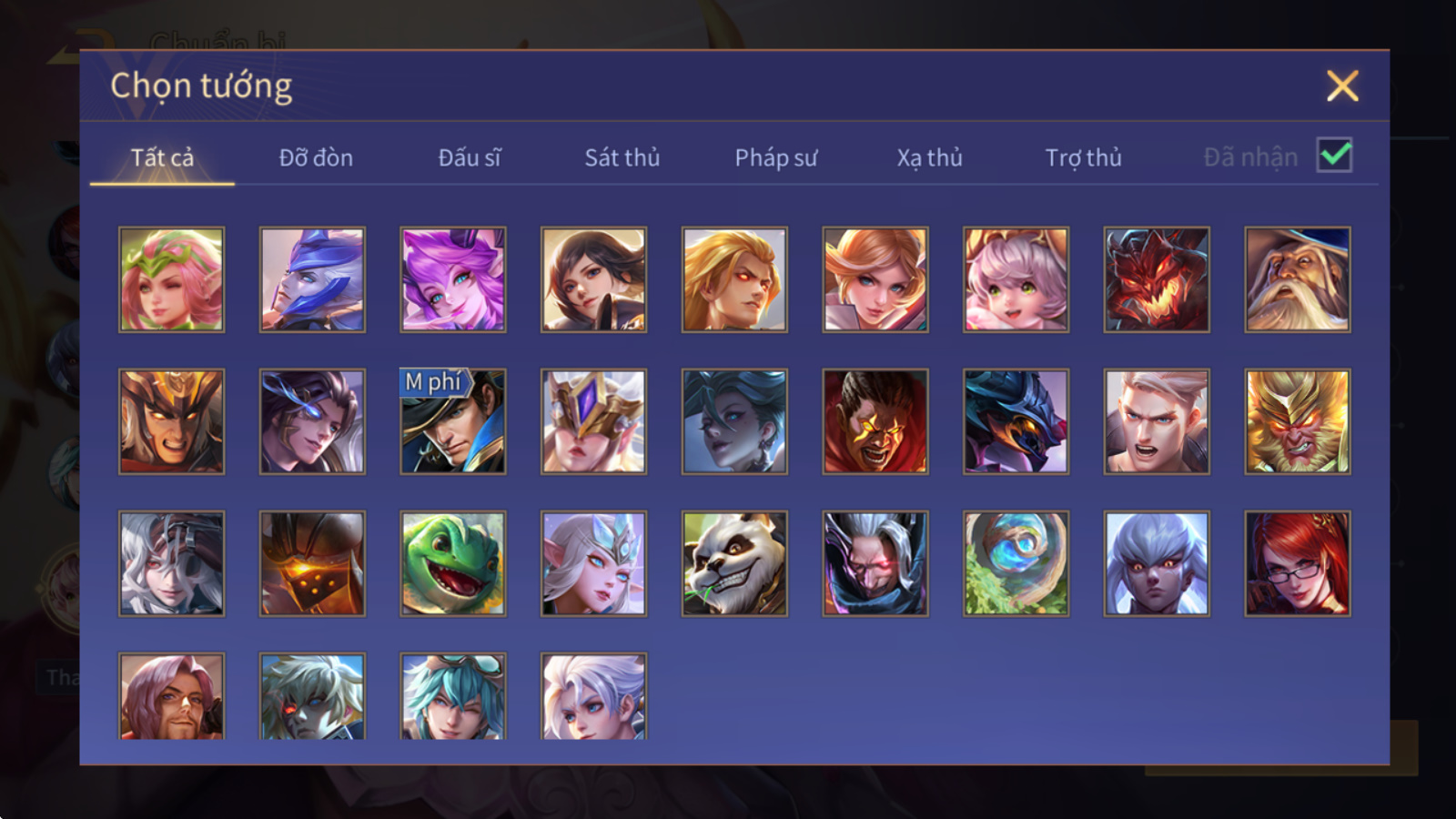Image resolution: width=1456 pixels, height=819 pixels.
Task: Select the 'Tất cả' tab
Action: pyautogui.click(x=162, y=157)
